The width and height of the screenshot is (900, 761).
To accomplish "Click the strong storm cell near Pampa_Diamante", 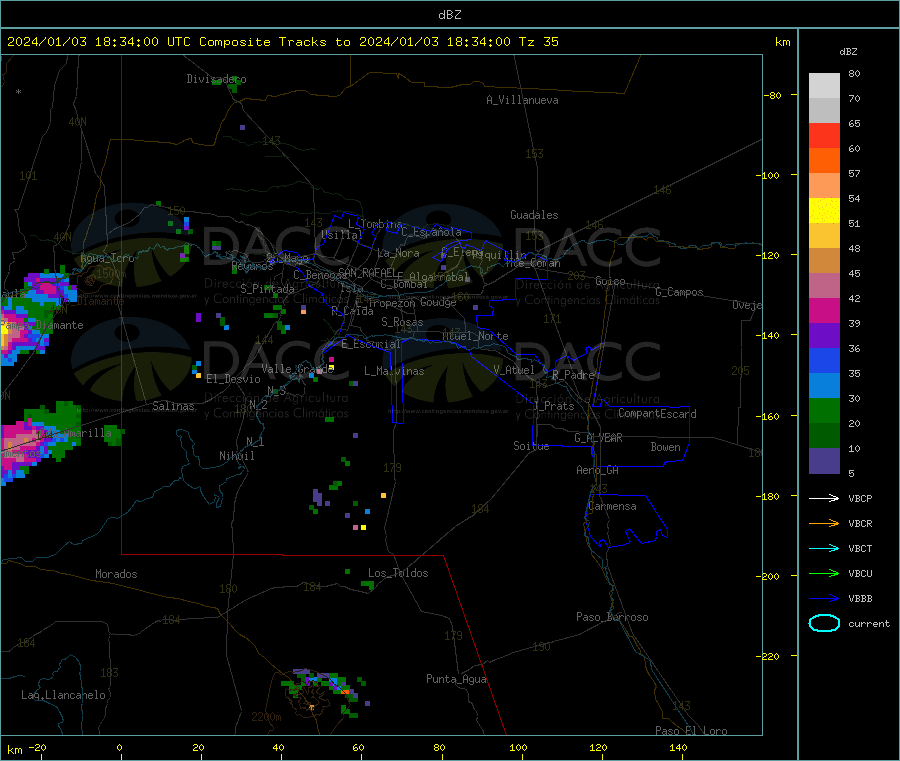I will [x=26, y=324].
